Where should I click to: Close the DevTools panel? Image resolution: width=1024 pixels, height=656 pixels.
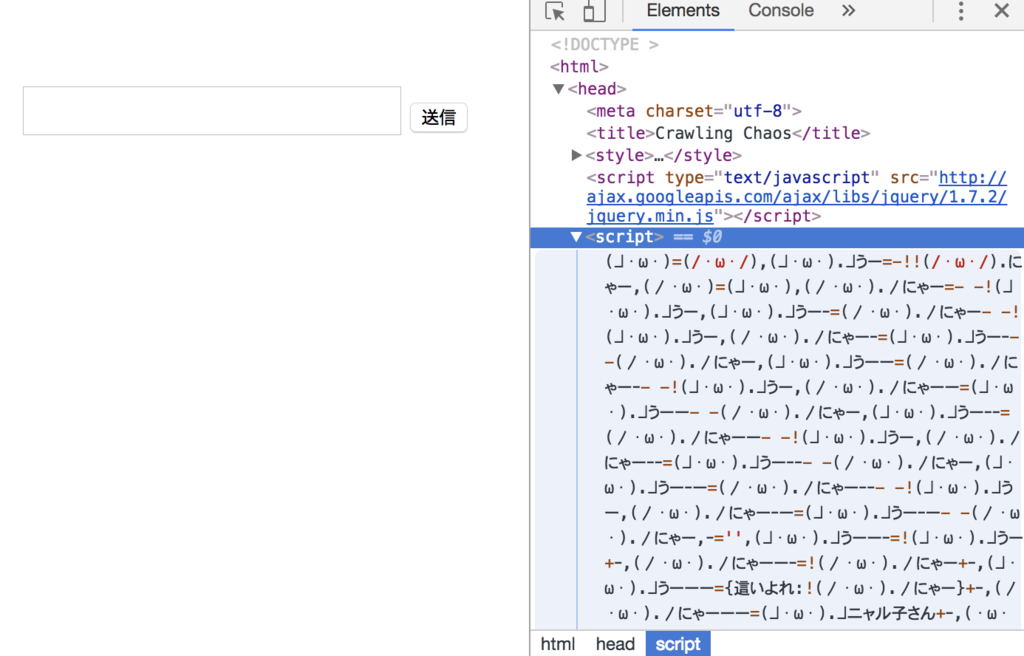point(1001,10)
